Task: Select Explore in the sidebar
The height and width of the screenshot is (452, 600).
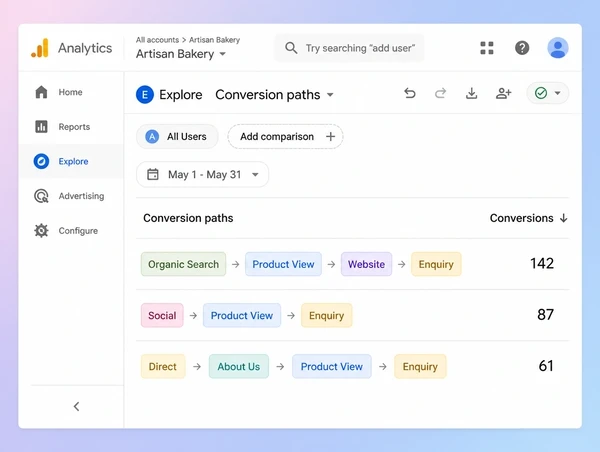Action: (x=73, y=162)
